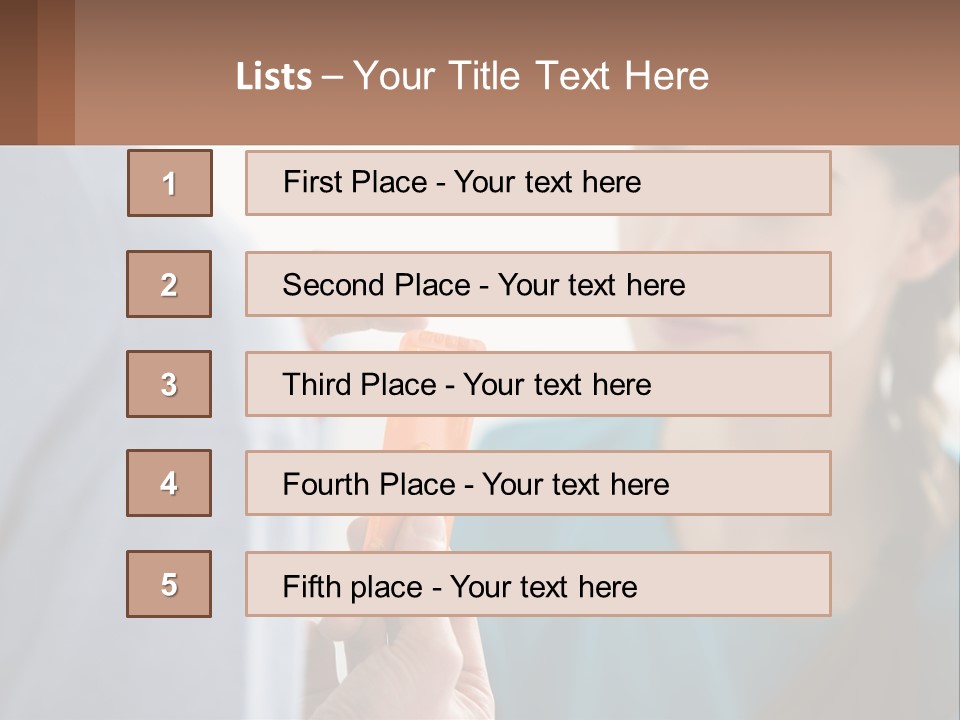
Task: Click the blank background left of number 3 box
Action: click(62, 384)
